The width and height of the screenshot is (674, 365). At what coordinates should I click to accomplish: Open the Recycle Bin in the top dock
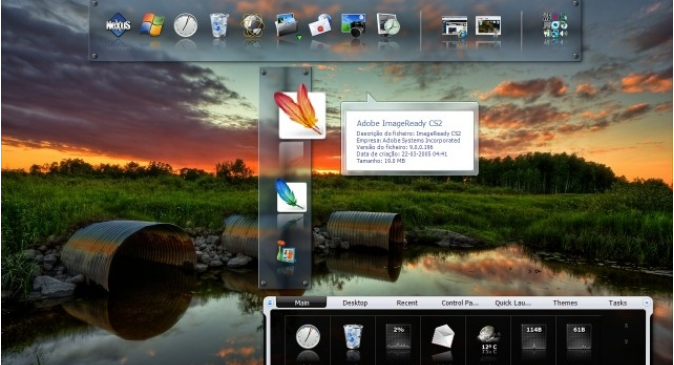click(x=219, y=25)
